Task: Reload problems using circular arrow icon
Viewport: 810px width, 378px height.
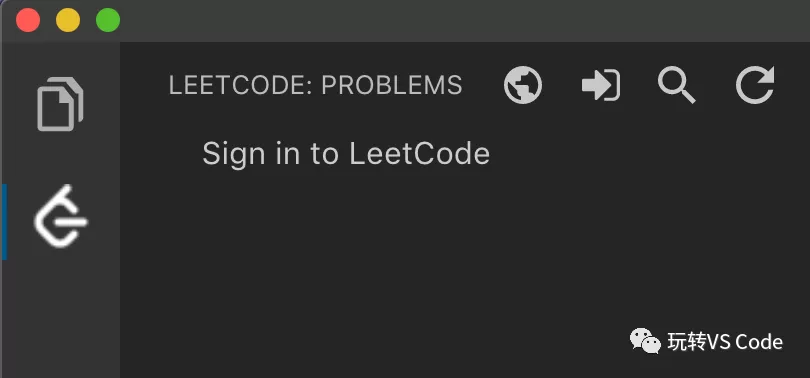Action: pyautogui.click(x=755, y=85)
